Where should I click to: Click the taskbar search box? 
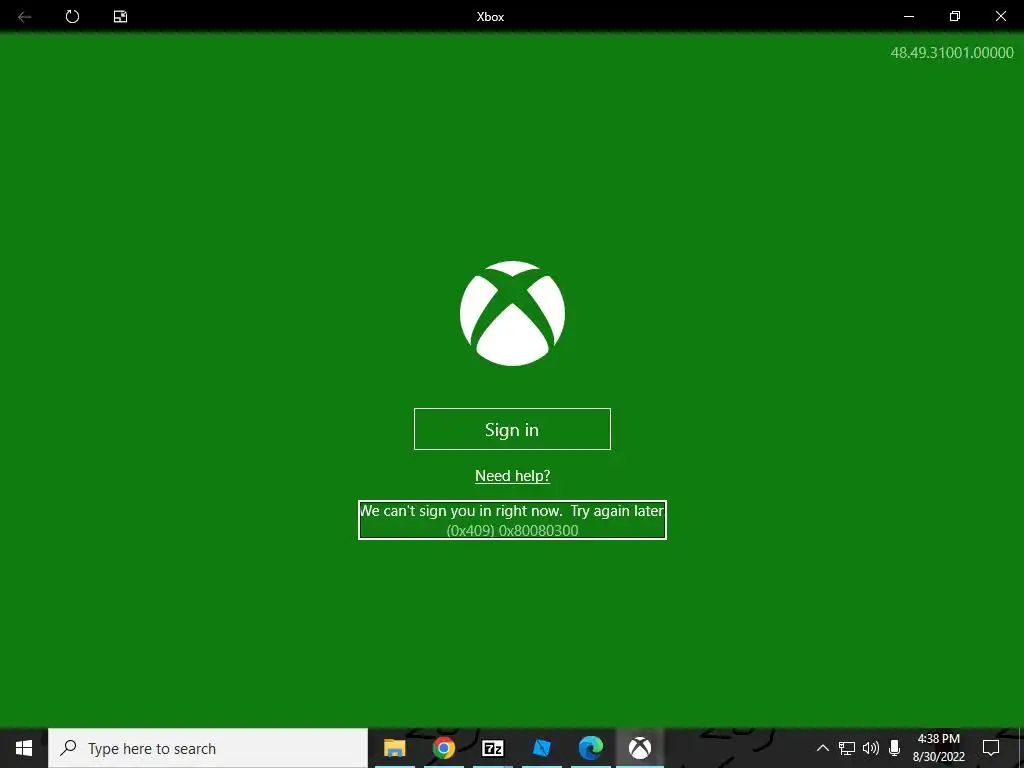tap(208, 748)
